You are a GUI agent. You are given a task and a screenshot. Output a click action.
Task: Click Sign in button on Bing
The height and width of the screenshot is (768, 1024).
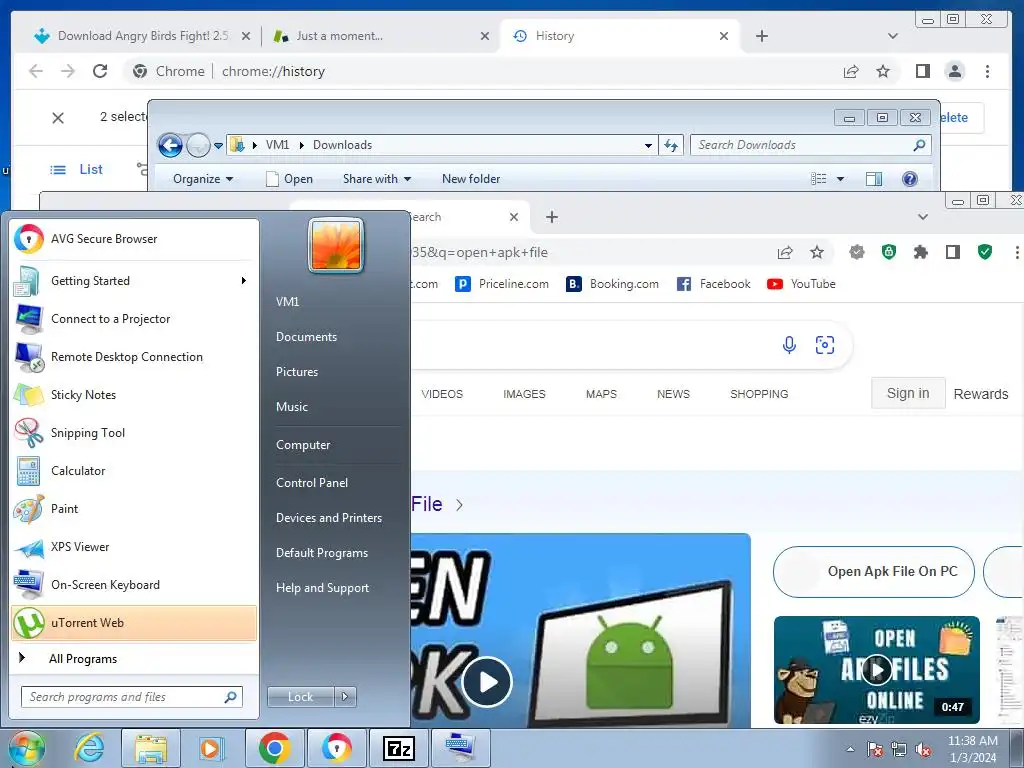pos(908,393)
